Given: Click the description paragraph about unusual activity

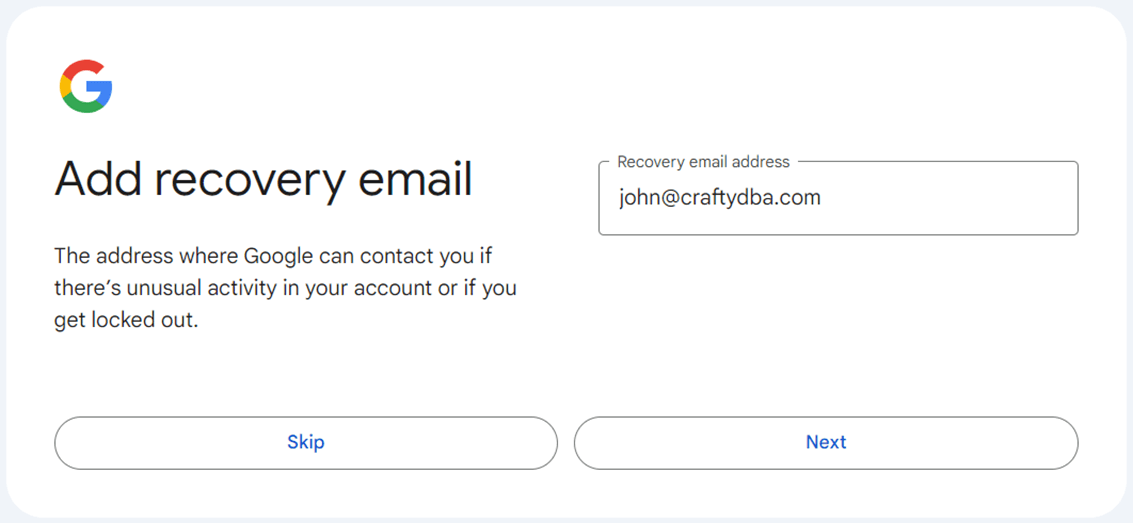Looking at the screenshot, I should (x=285, y=288).
